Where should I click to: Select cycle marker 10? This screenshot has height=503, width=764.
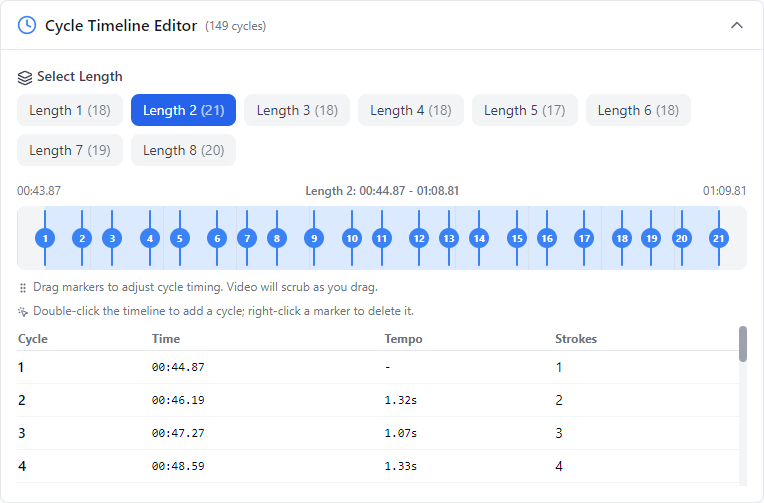click(352, 238)
